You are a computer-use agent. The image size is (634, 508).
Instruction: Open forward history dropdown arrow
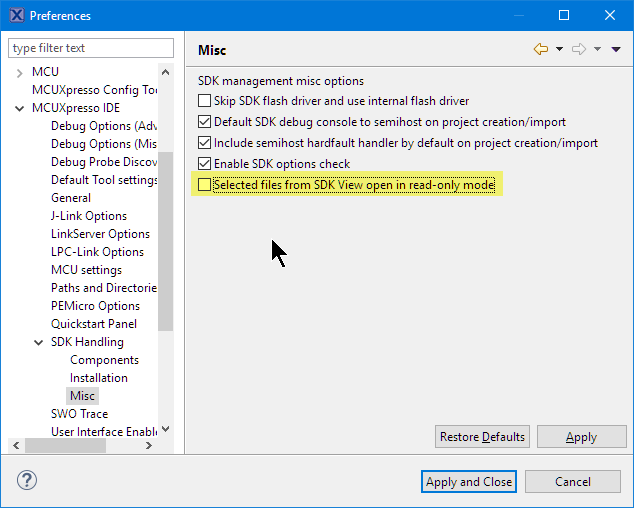[x=597, y=49]
